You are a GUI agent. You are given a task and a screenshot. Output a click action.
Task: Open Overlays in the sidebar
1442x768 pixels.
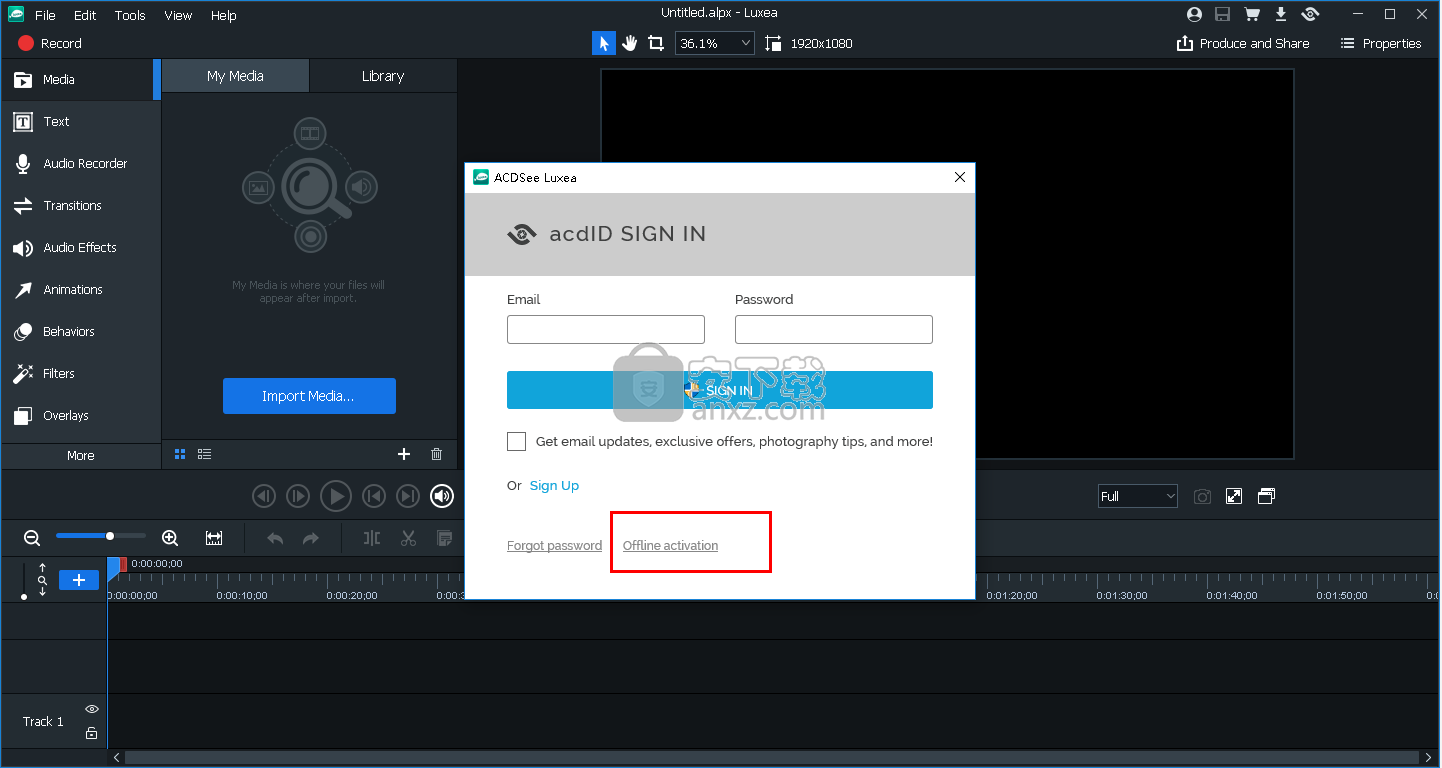pyautogui.click(x=80, y=415)
